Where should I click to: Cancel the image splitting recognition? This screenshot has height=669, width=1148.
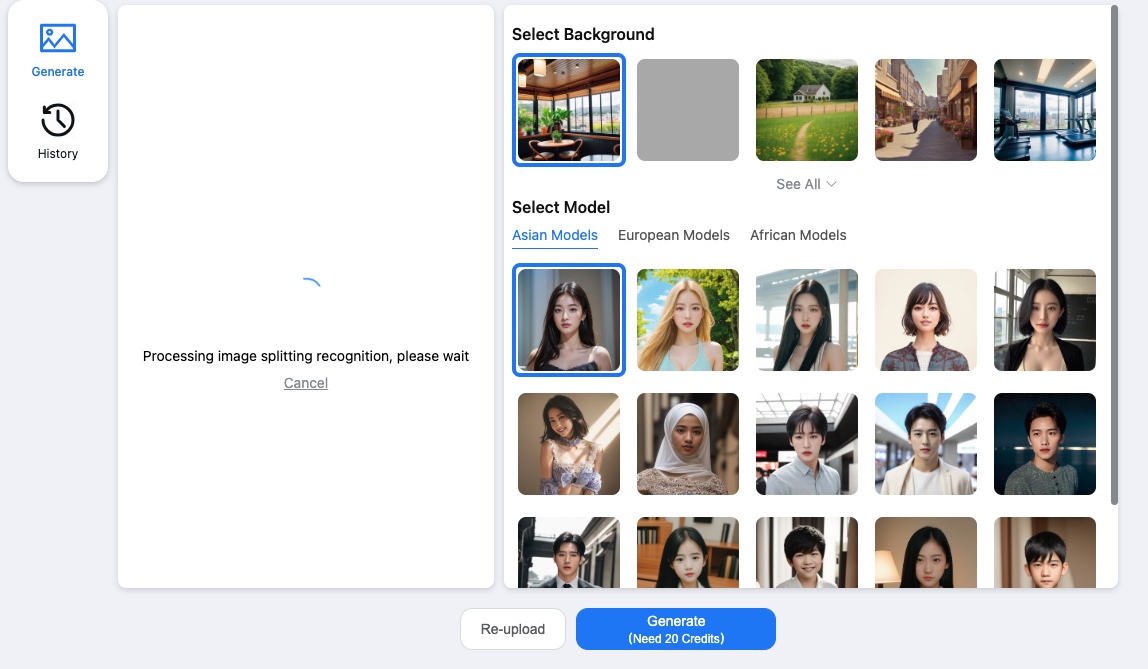point(306,384)
